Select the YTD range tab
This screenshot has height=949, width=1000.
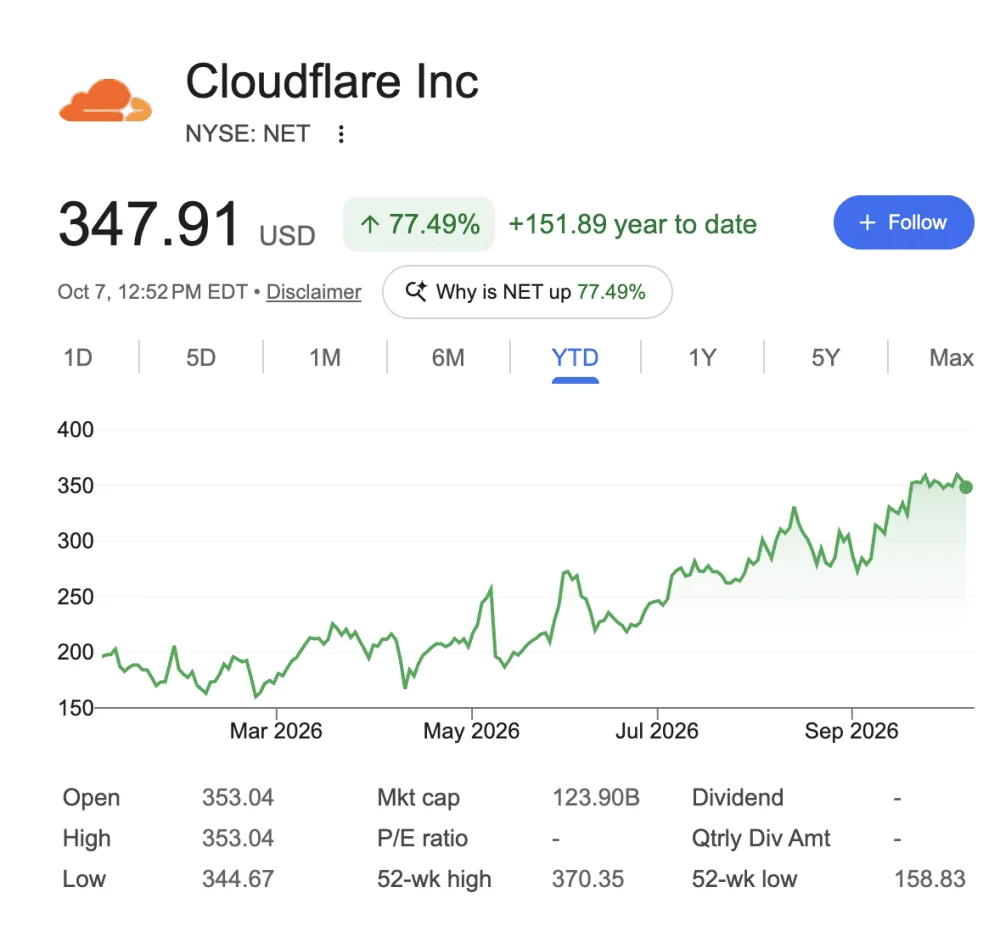pos(575,357)
